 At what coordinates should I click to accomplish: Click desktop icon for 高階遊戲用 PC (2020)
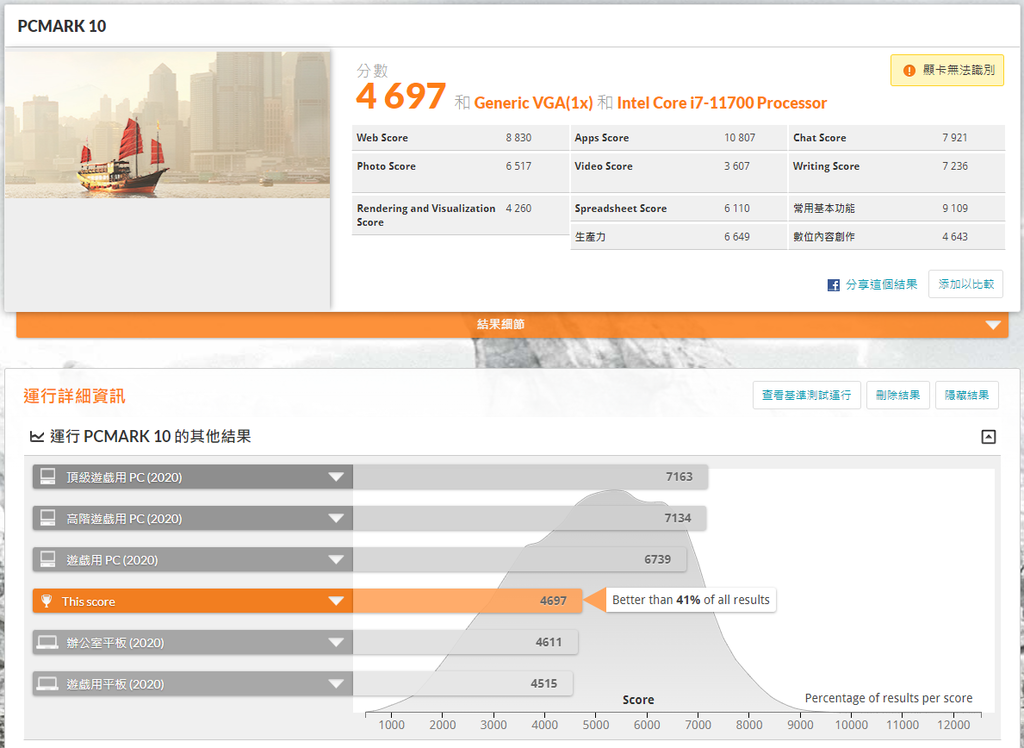point(48,518)
